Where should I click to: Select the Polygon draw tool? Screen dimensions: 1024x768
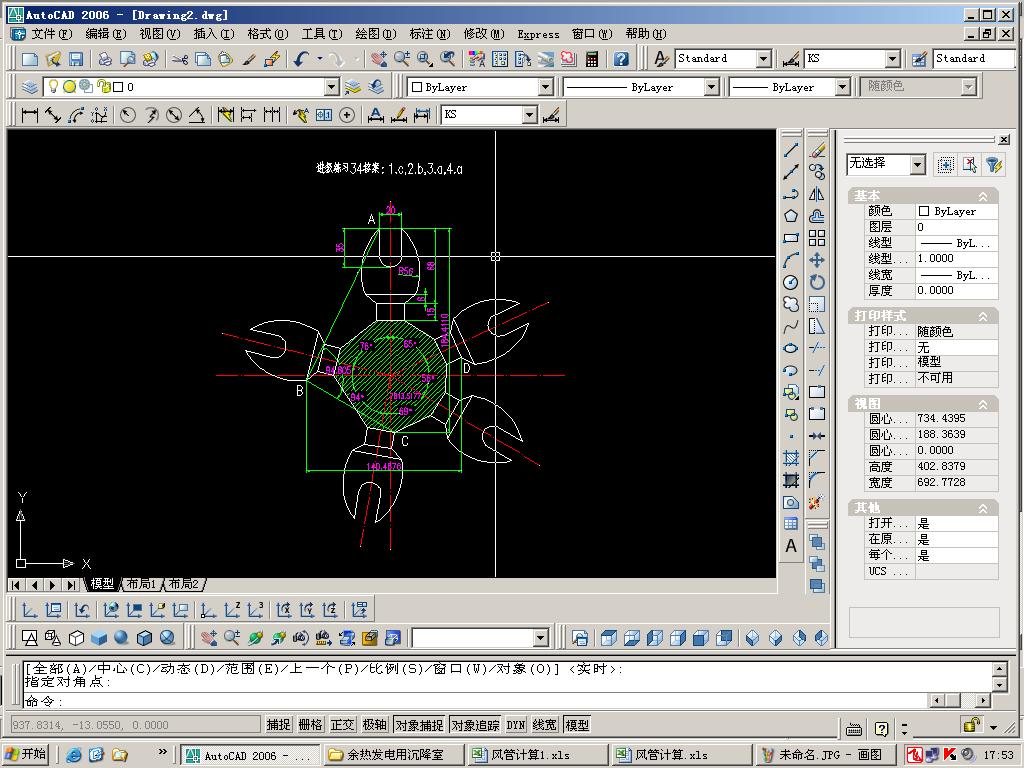pyautogui.click(x=791, y=216)
